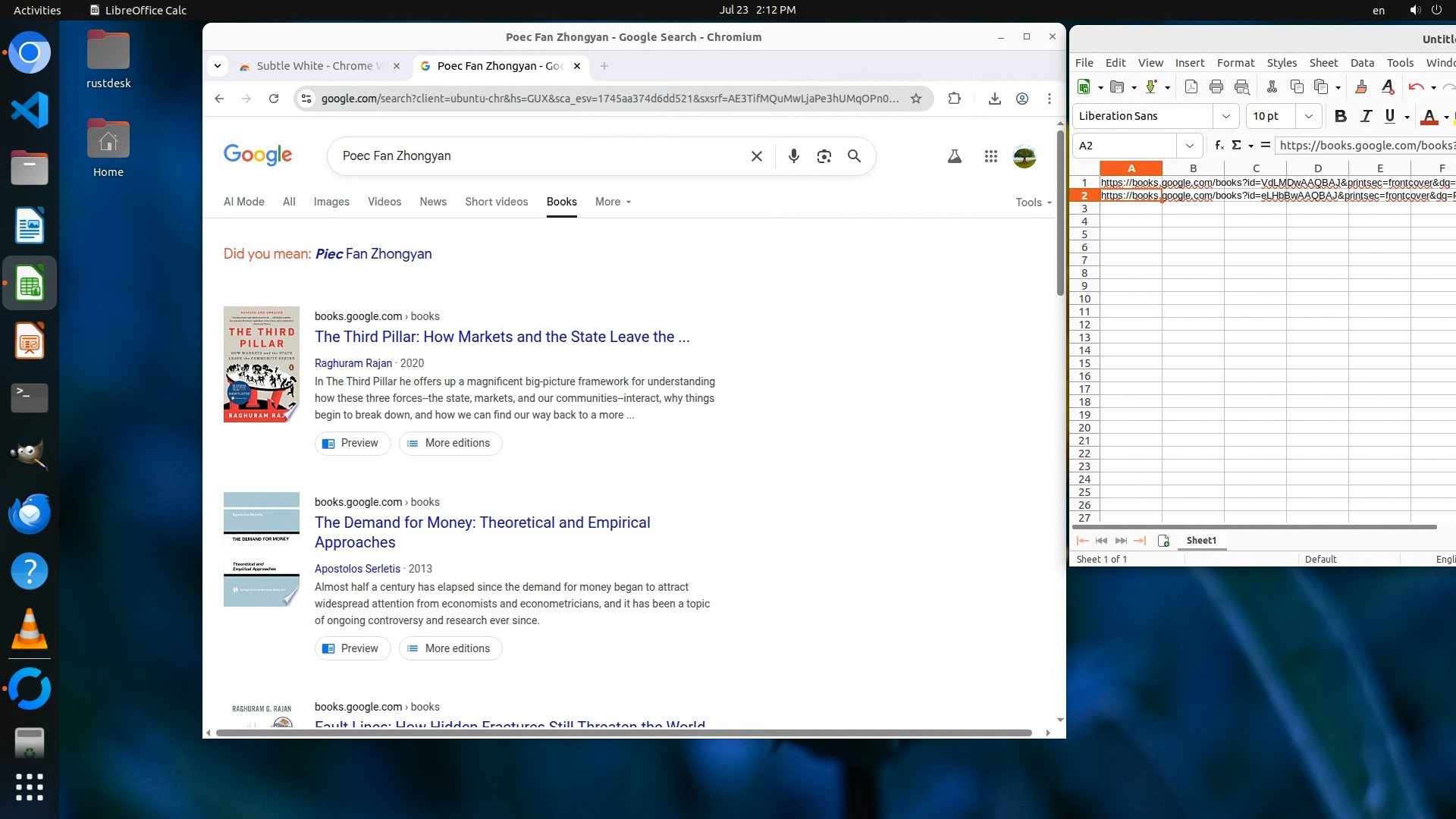Click Preview button for The Third Pillar
1456x819 pixels.
click(x=352, y=443)
